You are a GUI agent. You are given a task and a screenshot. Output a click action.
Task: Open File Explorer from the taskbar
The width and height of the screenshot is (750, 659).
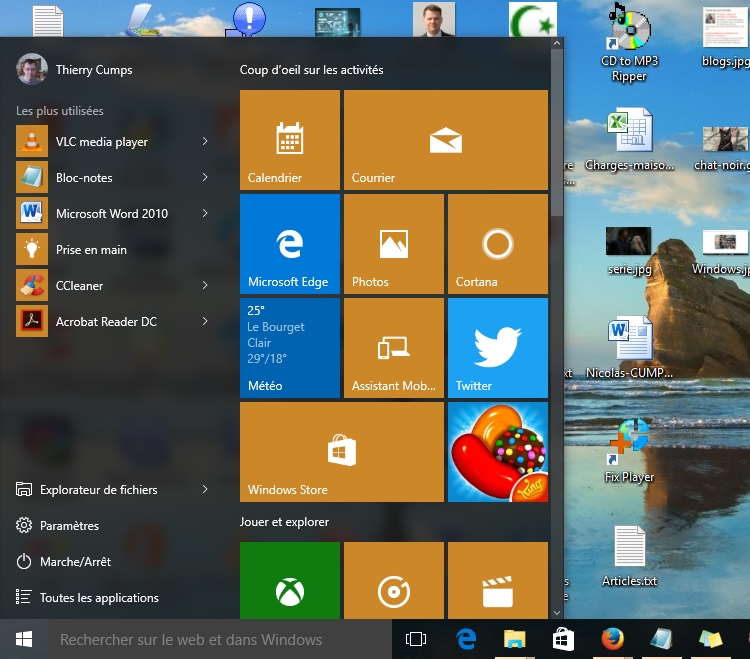514,639
